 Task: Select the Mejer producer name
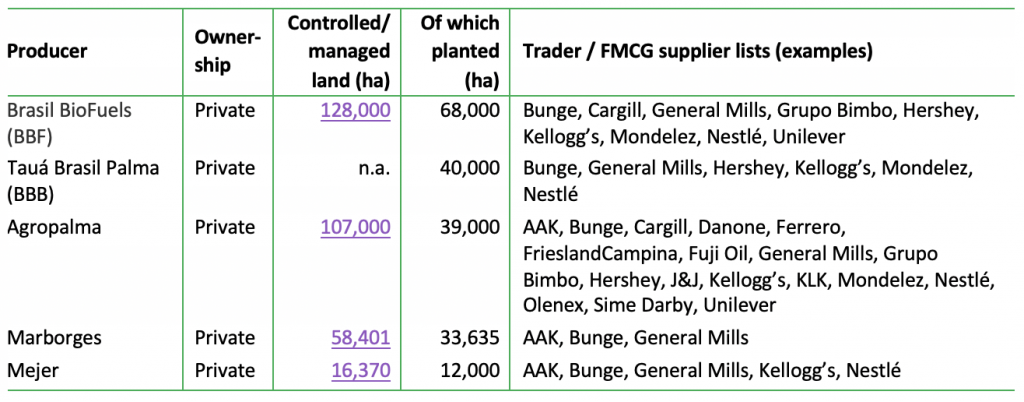[x=32, y=371]
